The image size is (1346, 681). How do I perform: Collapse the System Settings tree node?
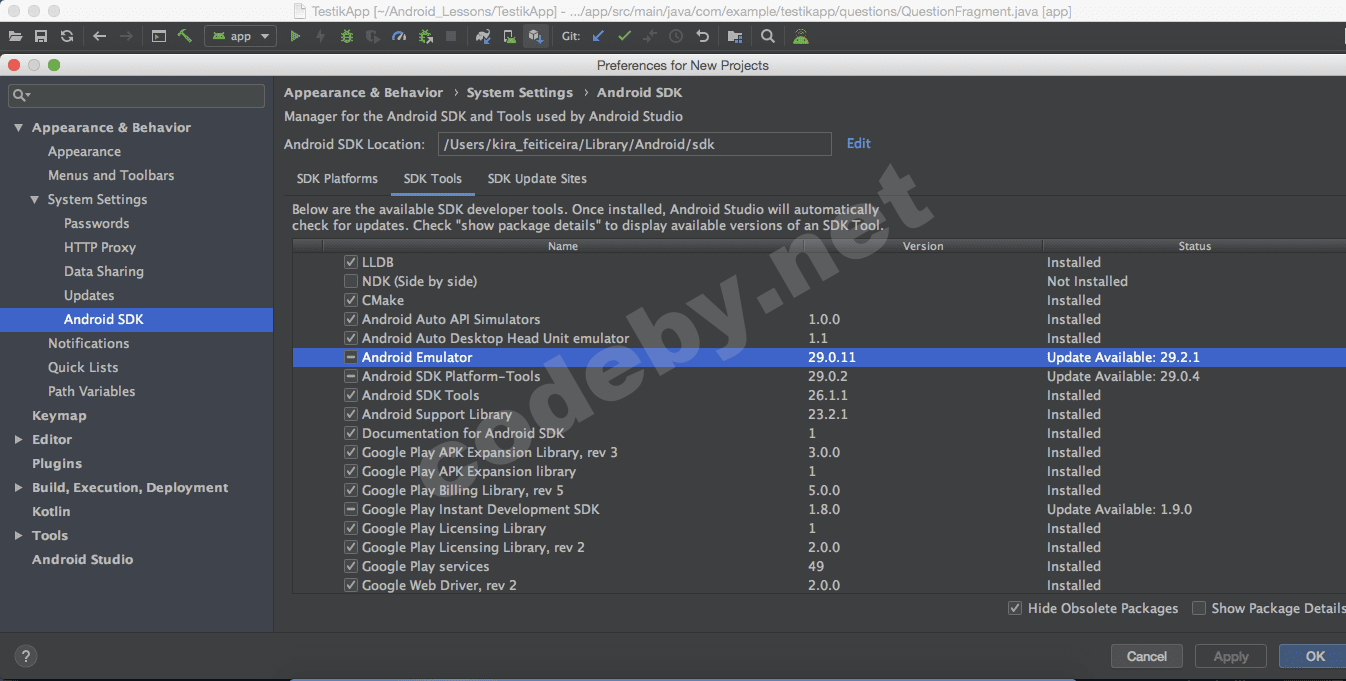(34, 200)
